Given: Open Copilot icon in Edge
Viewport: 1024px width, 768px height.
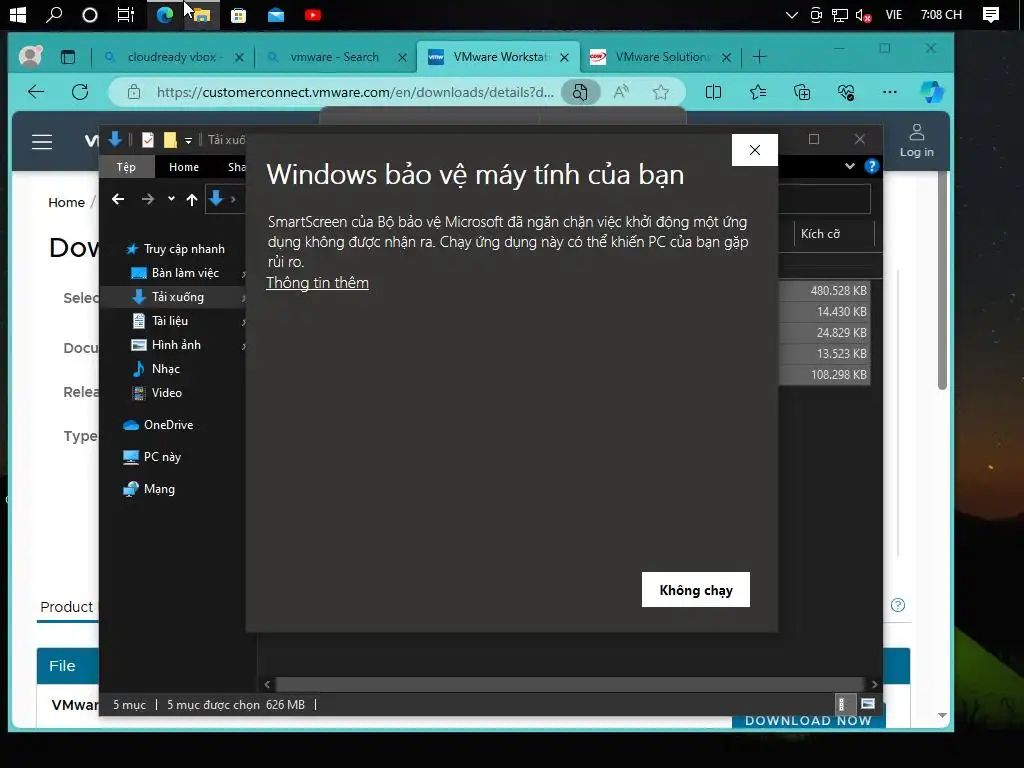Looking at the screenshot, I should coord(932,92).
